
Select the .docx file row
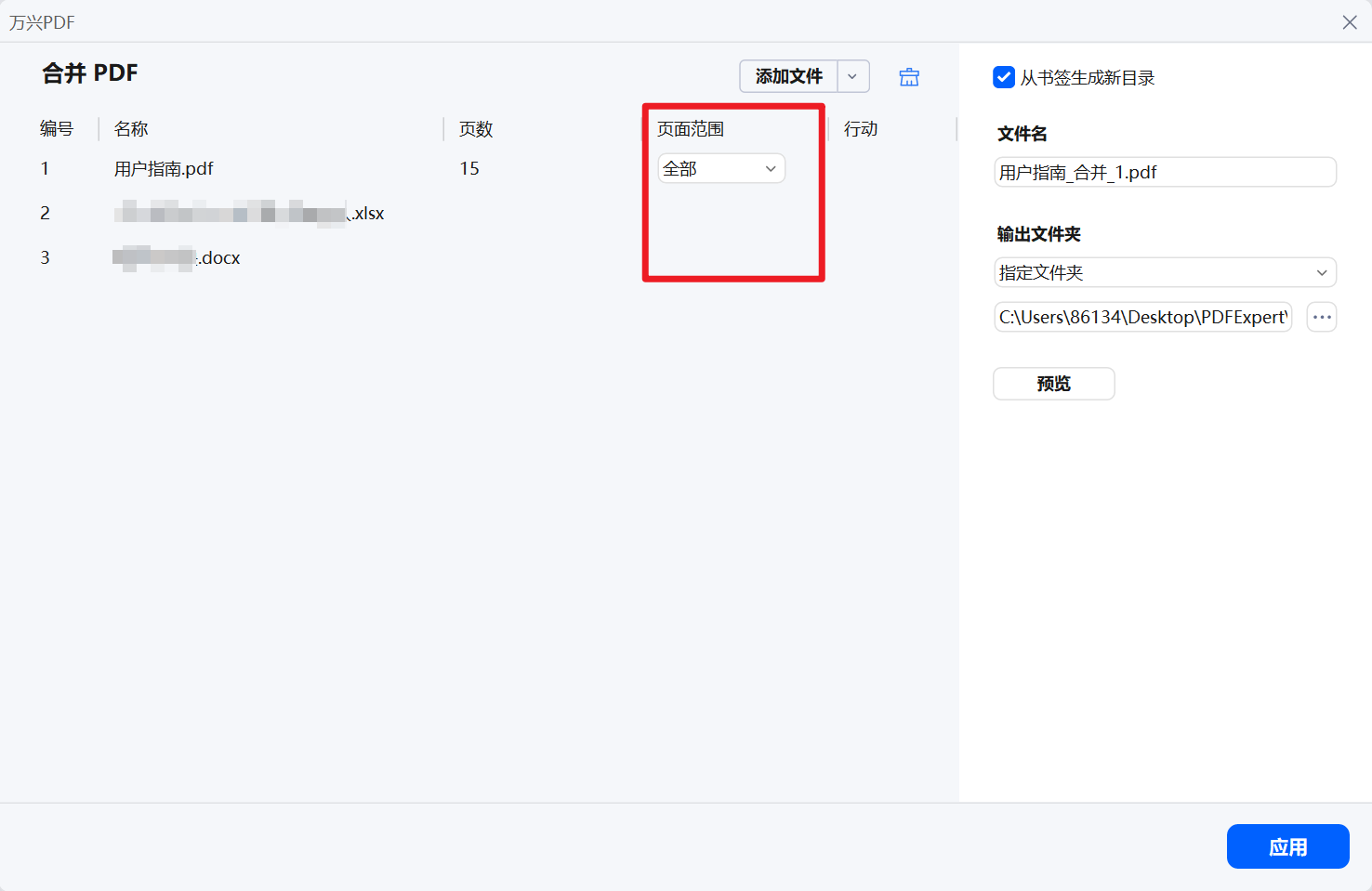coord(177,257)
